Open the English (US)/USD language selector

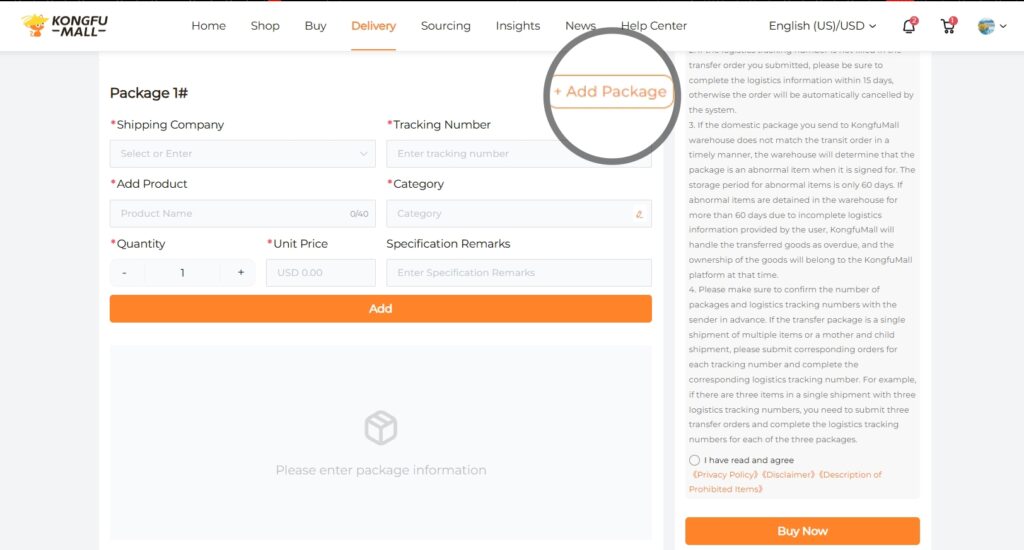pos(821,26)
